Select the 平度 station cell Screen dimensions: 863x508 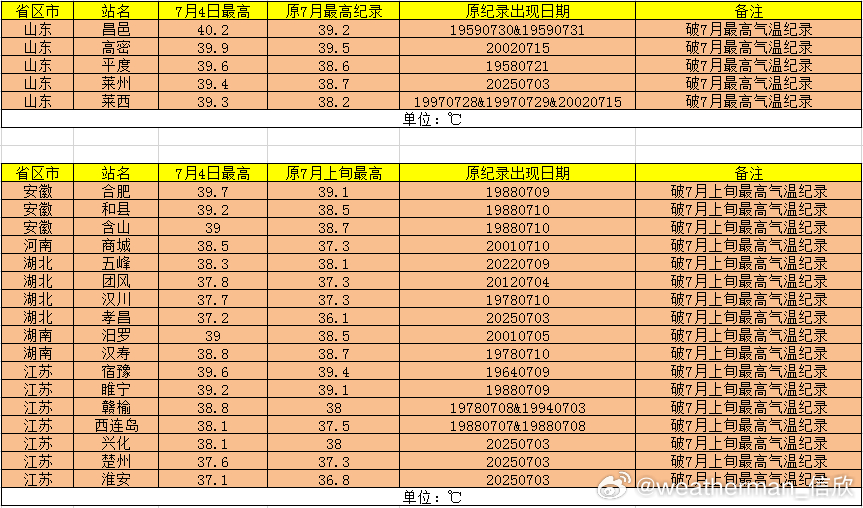point(116,65)
